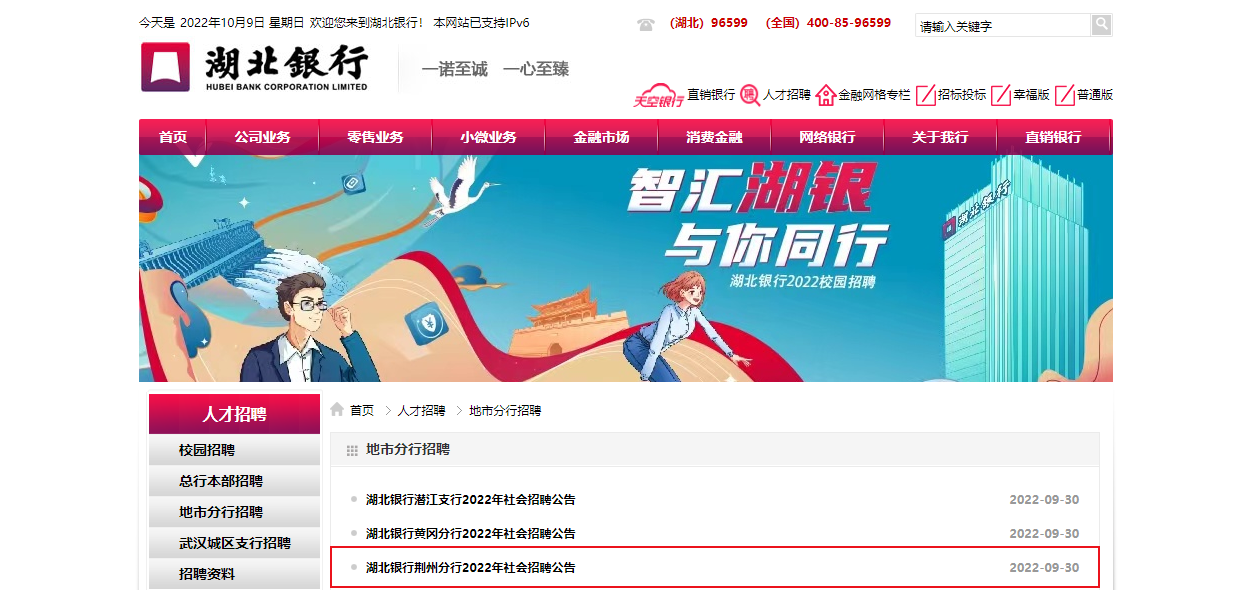
Task: Click the search magnifier icon
Action: click(x=1101, y=25)
